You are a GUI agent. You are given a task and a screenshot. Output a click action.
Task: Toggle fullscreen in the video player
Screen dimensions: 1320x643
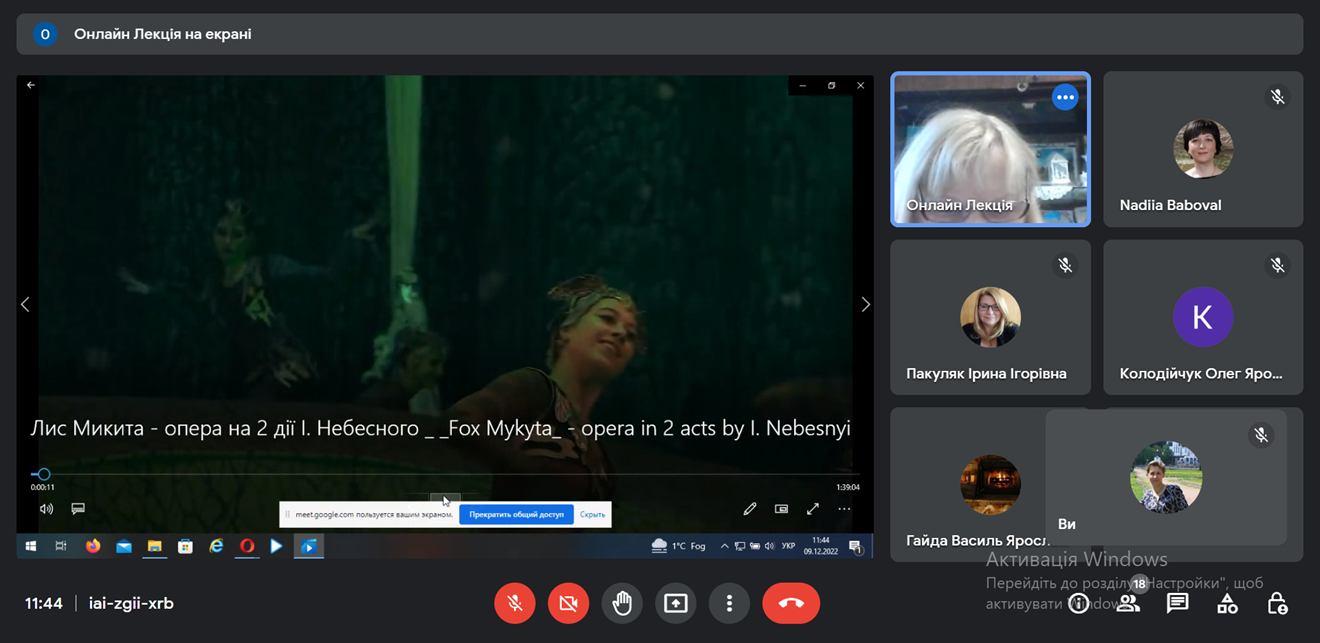(x=813, y=508)
